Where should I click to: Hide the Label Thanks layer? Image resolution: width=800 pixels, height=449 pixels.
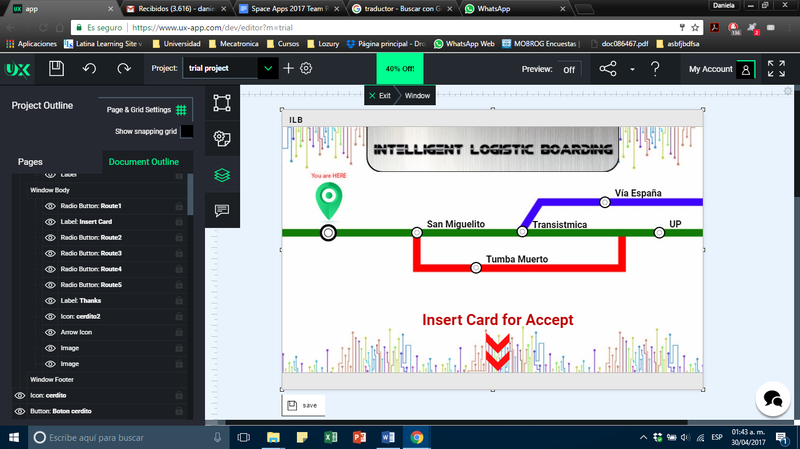[51, 300]
